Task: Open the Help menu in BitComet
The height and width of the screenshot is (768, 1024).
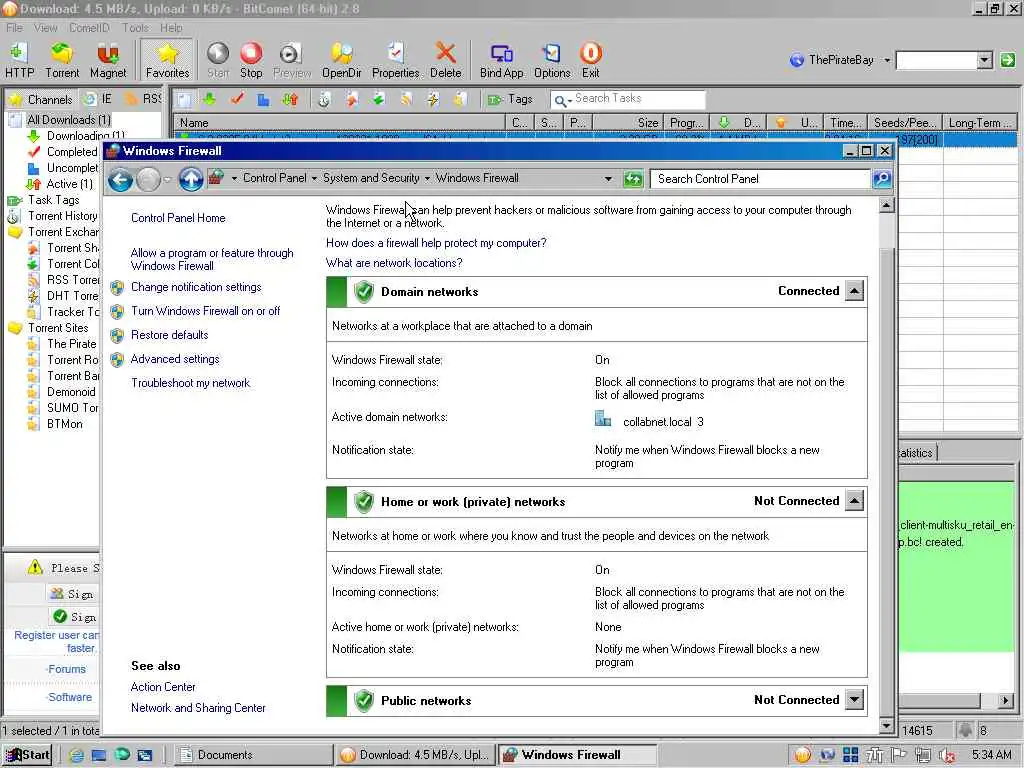Action: [x=171, y=27]
